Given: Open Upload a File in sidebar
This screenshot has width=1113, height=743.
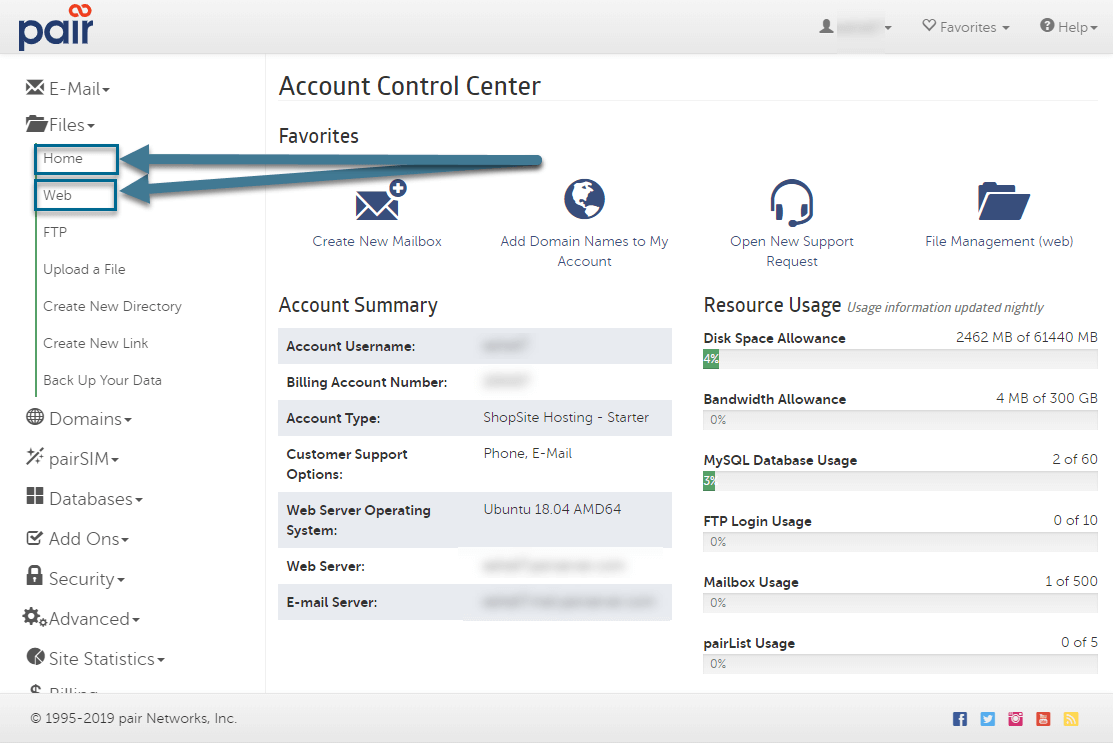Looking at the screenshot, I should (84, 269).
